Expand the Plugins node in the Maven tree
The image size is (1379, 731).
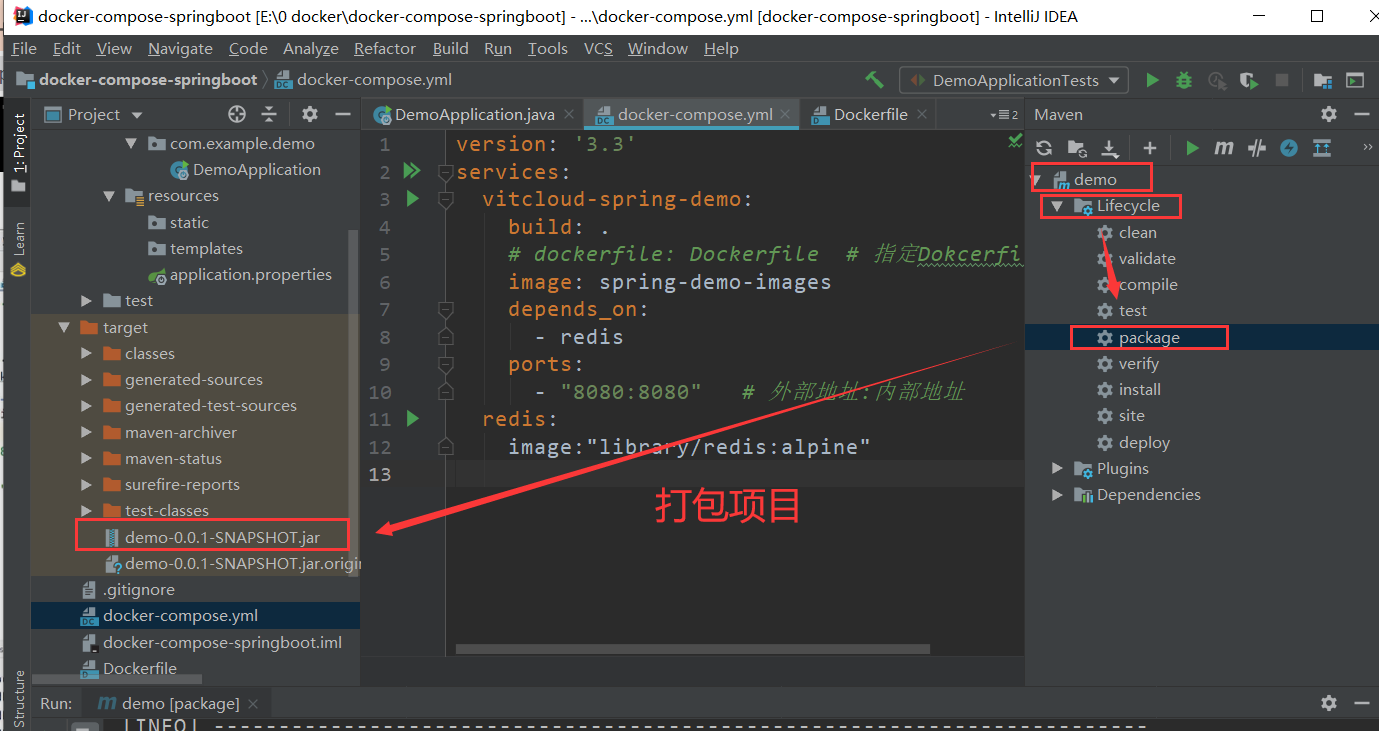(1057, 468)
